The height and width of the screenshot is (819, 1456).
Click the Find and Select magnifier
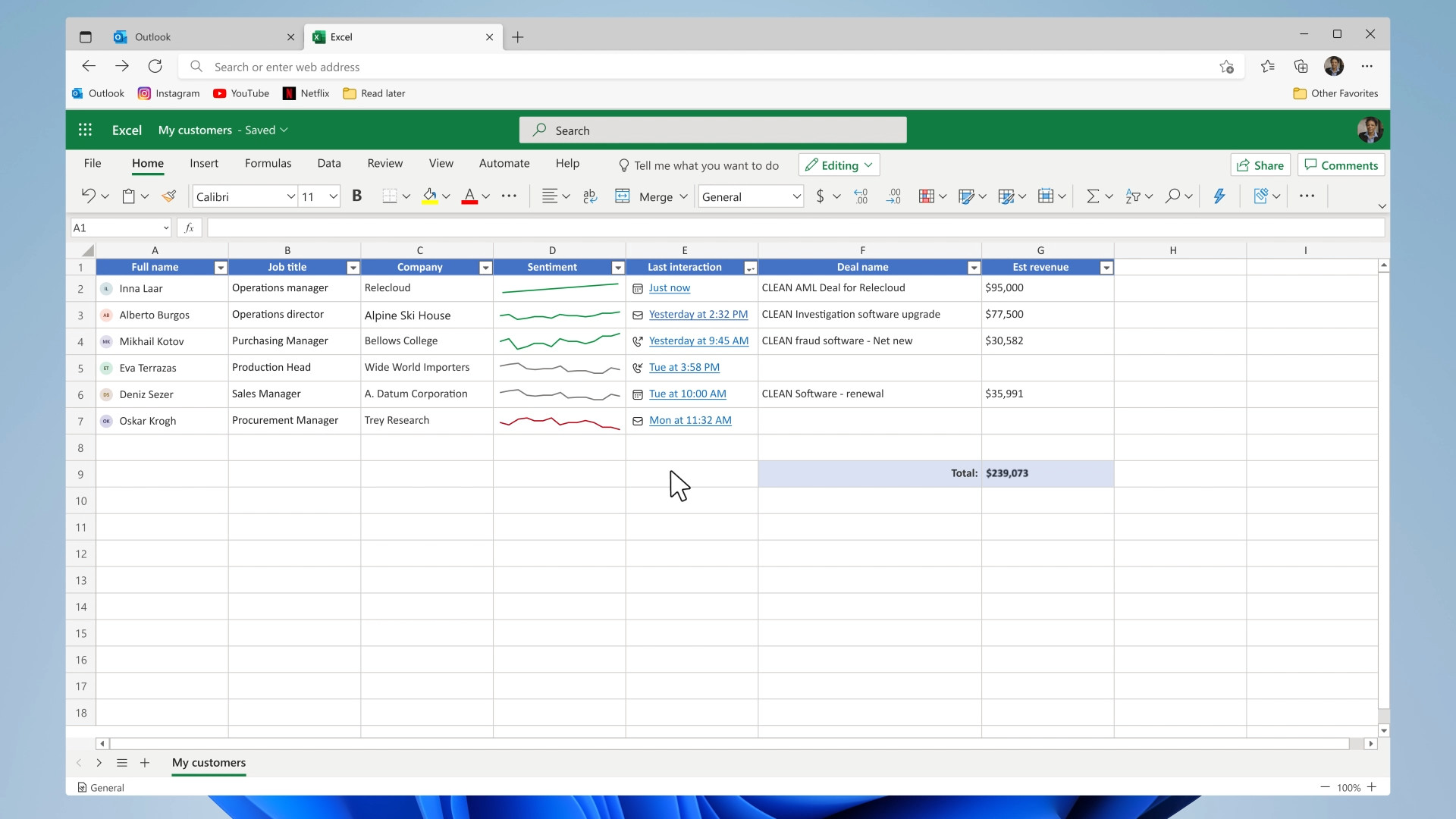[1172, 196]
